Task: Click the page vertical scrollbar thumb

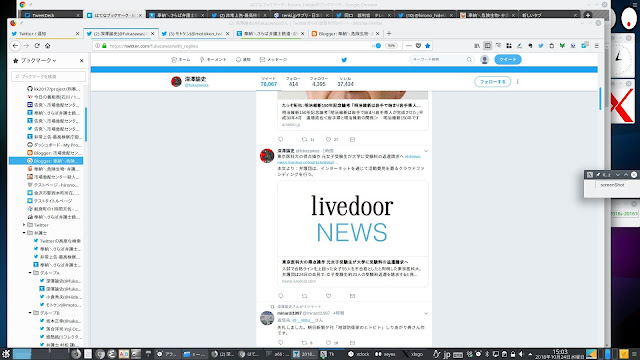Action: 600,99
